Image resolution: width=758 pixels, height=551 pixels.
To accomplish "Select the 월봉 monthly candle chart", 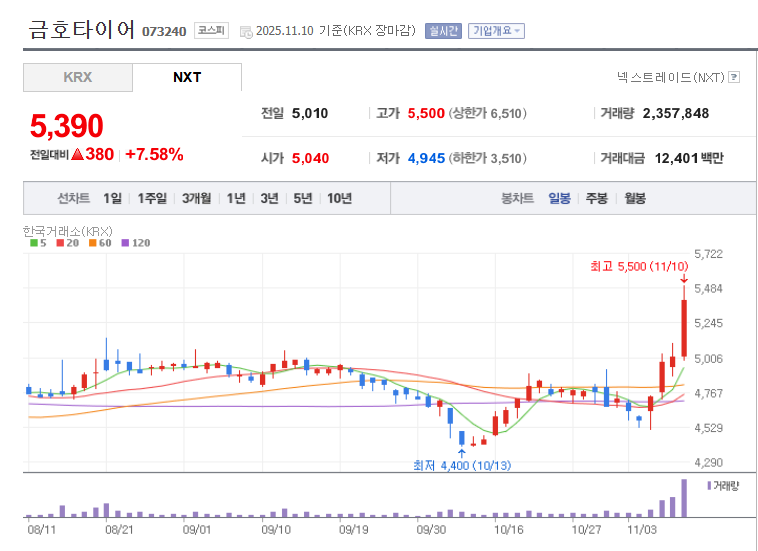I will pyautogui.click(x=635, y=198).
